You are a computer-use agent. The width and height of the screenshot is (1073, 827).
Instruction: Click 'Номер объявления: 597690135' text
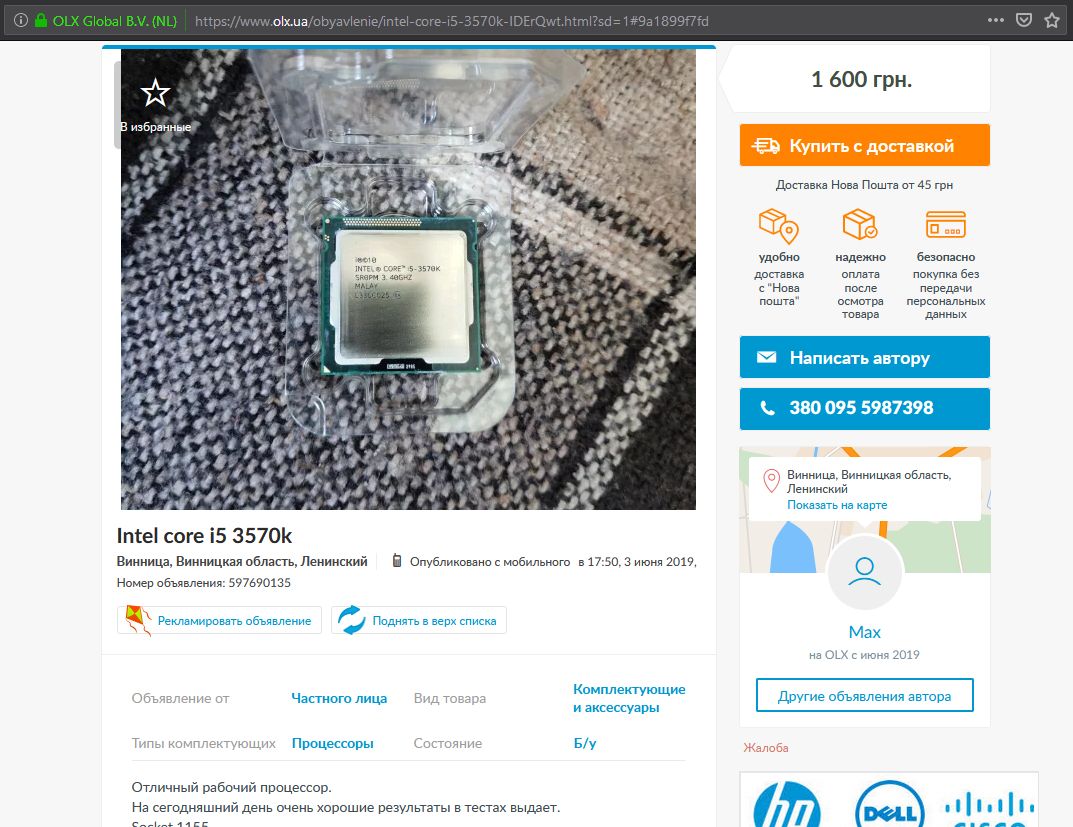click(x=203, y=583)
